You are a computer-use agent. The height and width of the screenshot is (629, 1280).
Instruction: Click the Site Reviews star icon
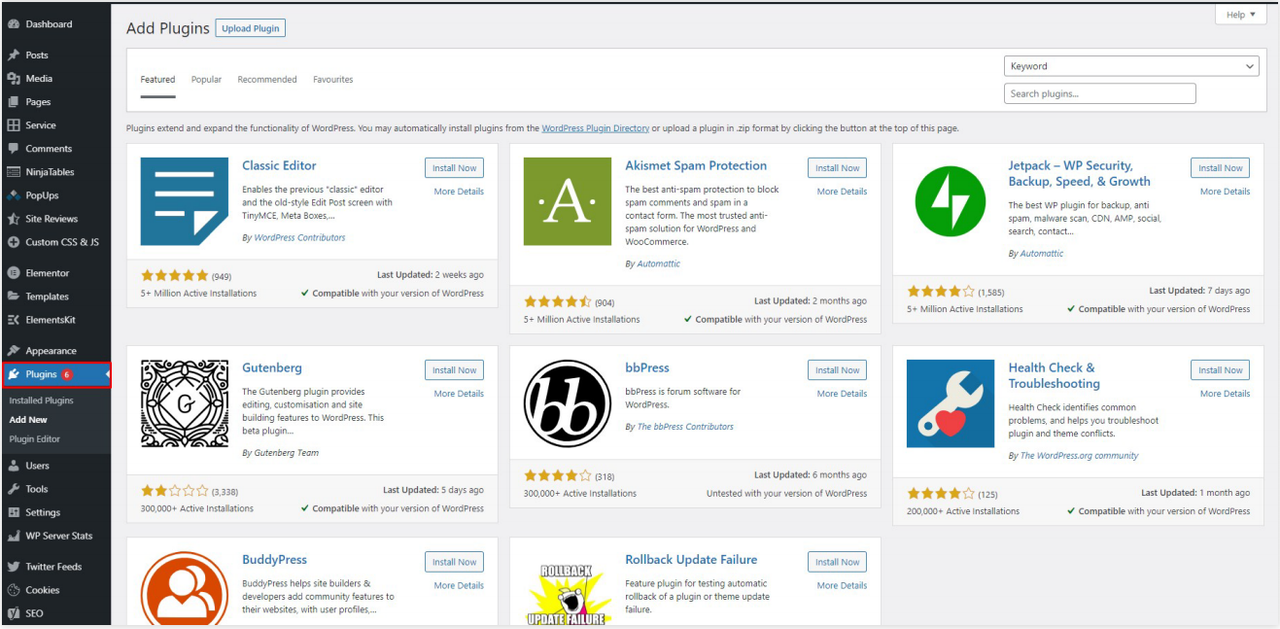pyautogui.click(x=13, y=218)
